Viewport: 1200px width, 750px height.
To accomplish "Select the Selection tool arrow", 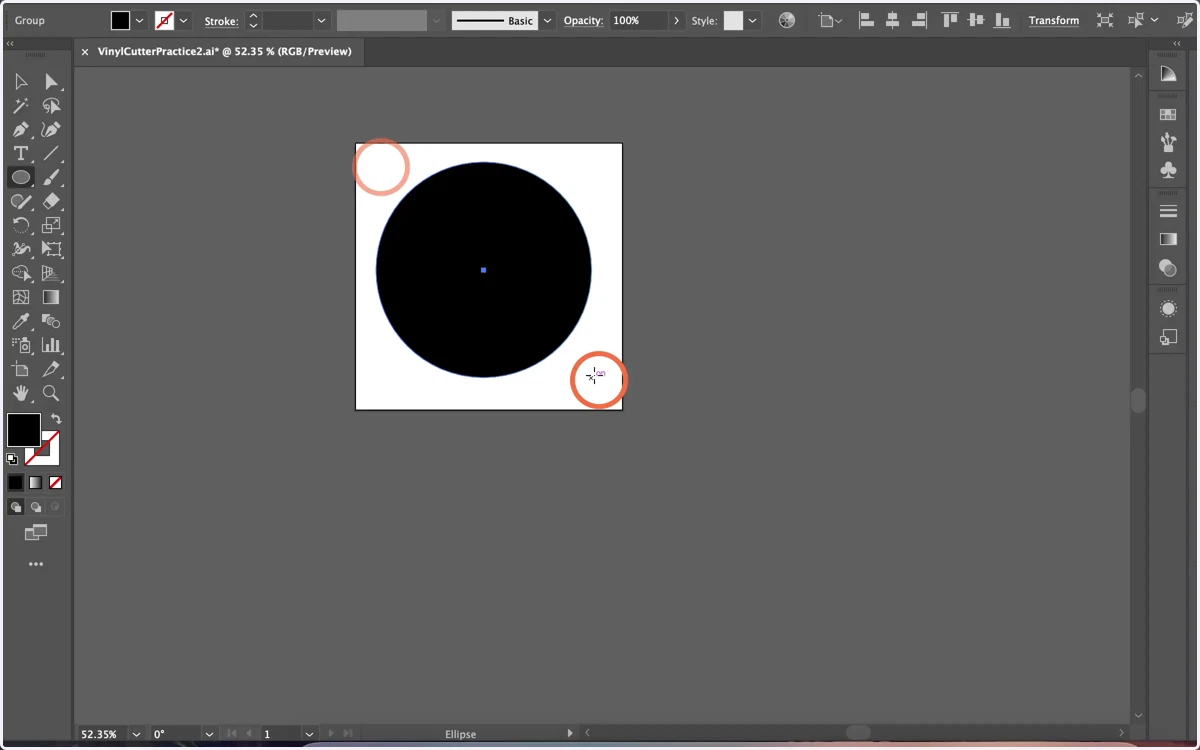I will pyautogui.click(x=21, y=82).
